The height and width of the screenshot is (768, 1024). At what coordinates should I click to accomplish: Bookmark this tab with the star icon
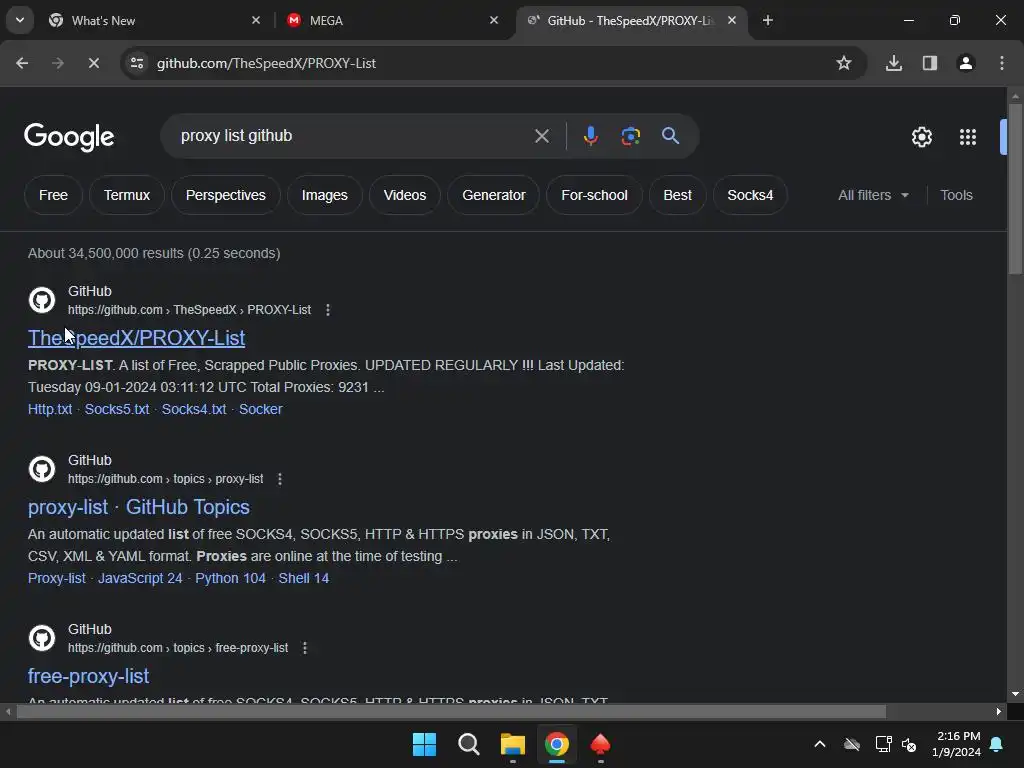844,63
